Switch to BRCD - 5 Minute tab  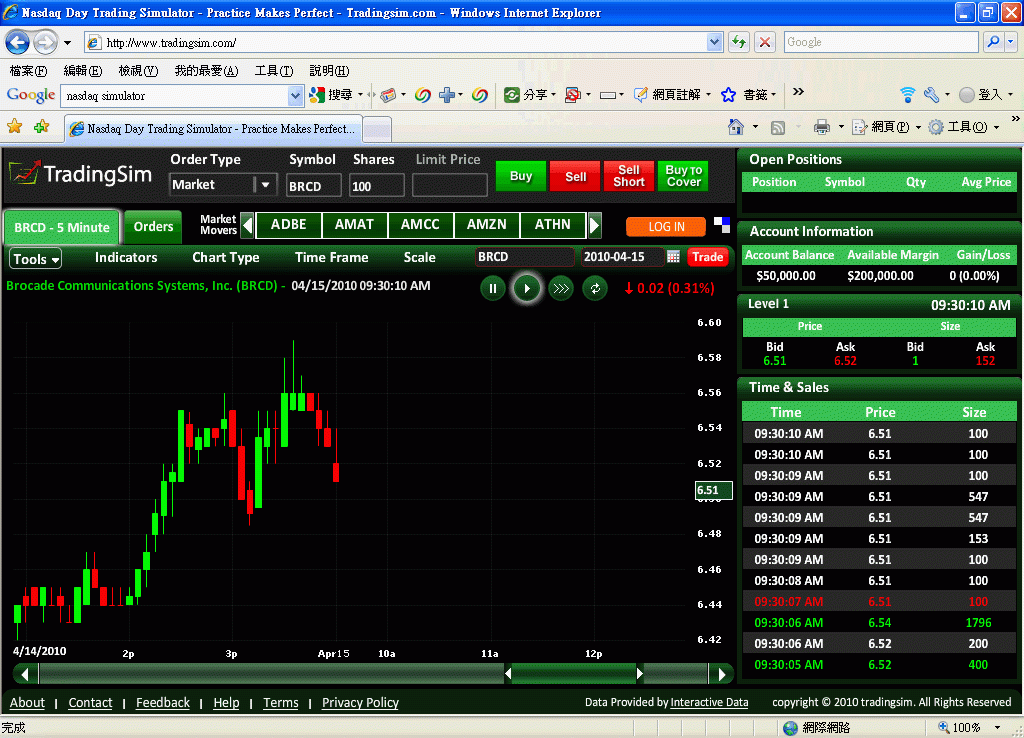tap(62, 227)
